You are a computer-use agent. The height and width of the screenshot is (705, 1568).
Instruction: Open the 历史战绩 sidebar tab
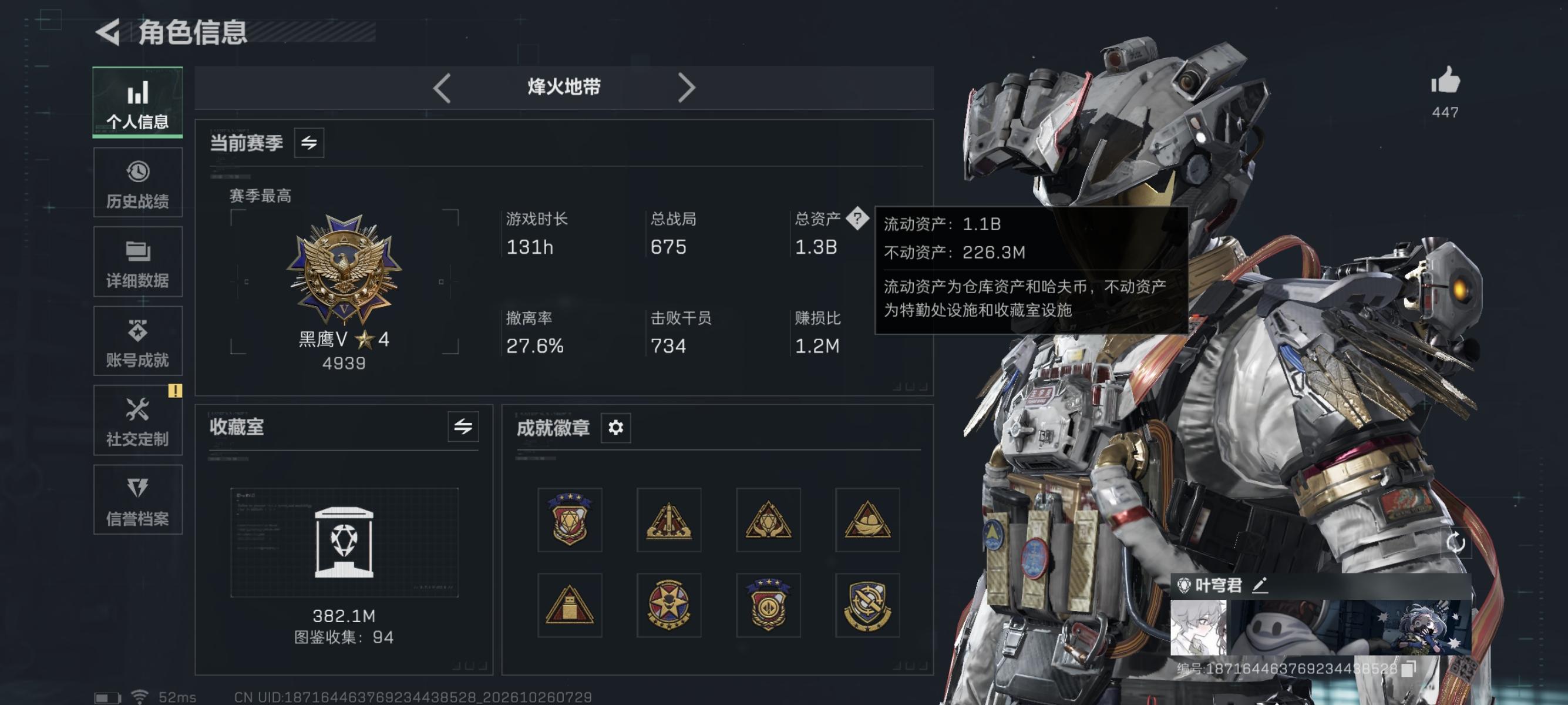(x=137, y=183)
